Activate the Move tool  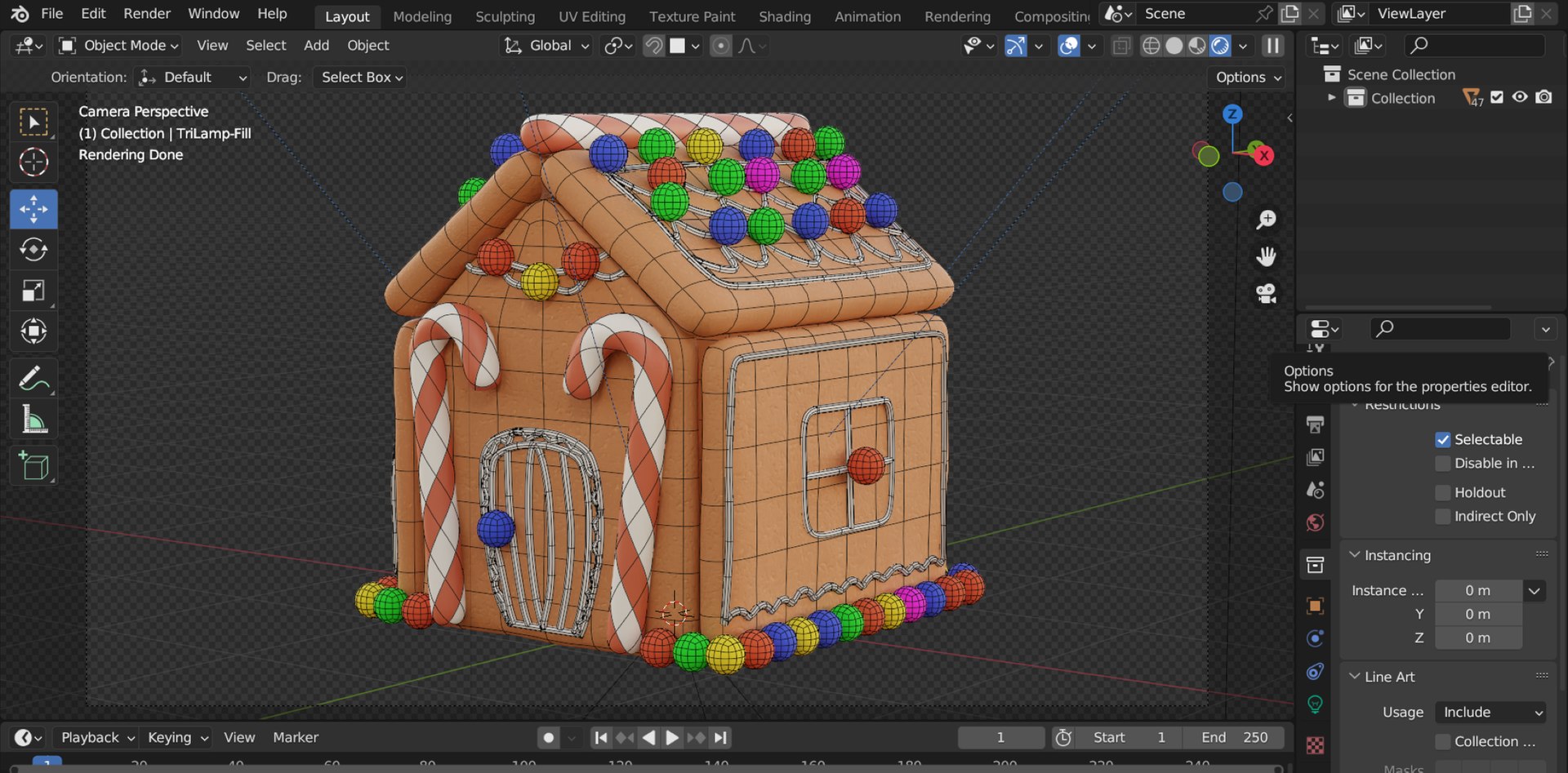(33, 209)
